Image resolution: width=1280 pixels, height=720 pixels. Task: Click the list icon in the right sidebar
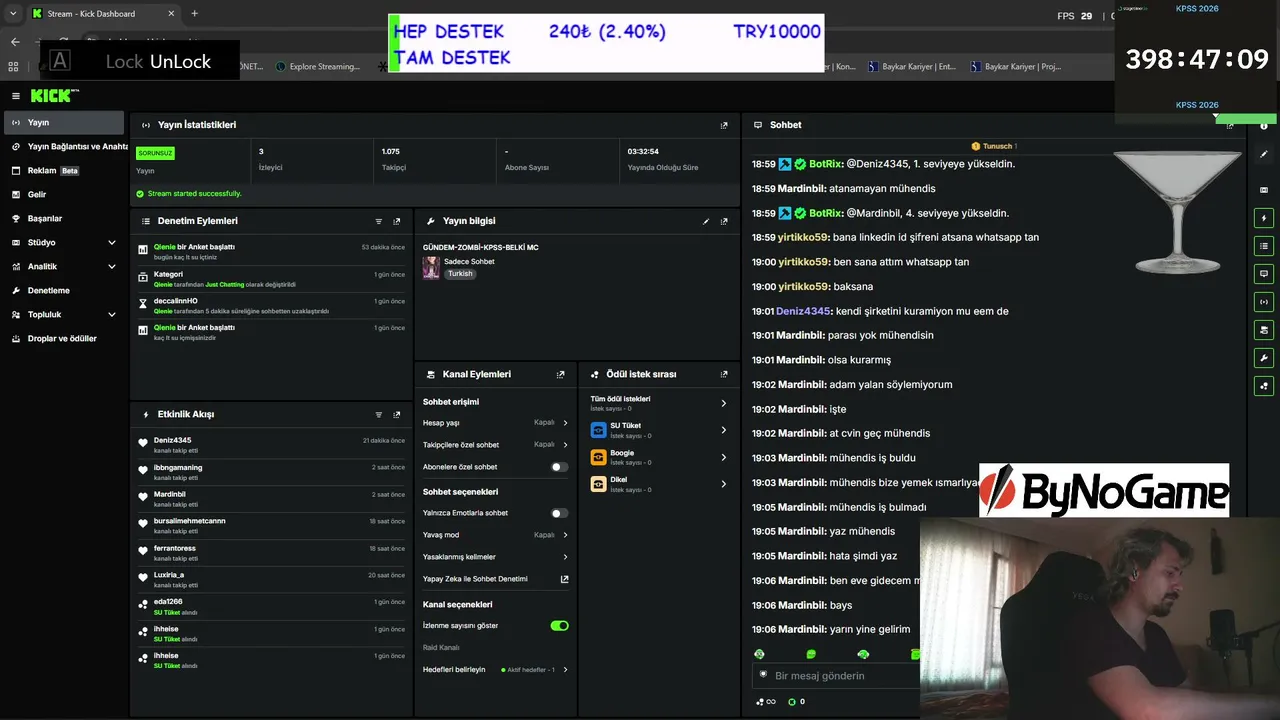(x=1264, y=246)
